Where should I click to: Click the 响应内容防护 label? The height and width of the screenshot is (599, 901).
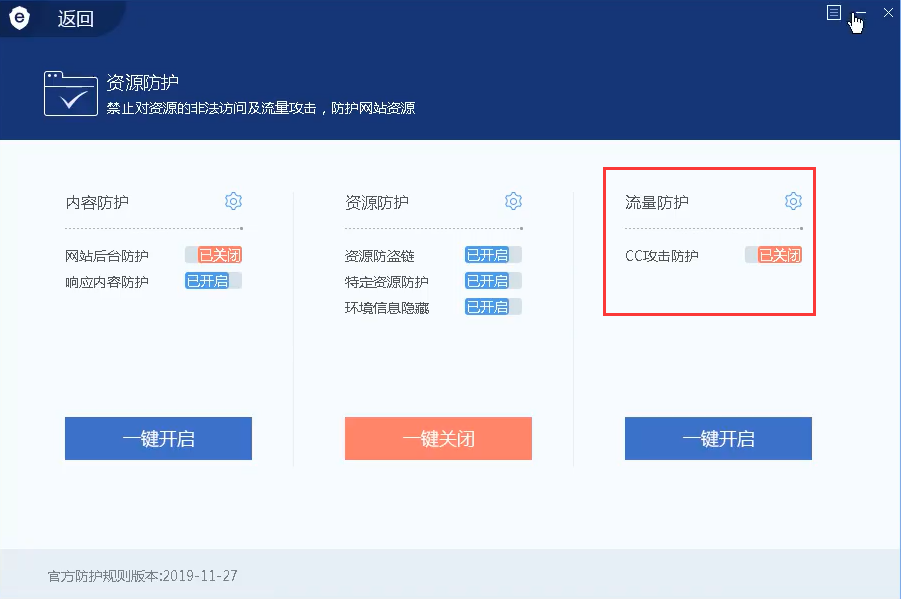tap(107, 282)
